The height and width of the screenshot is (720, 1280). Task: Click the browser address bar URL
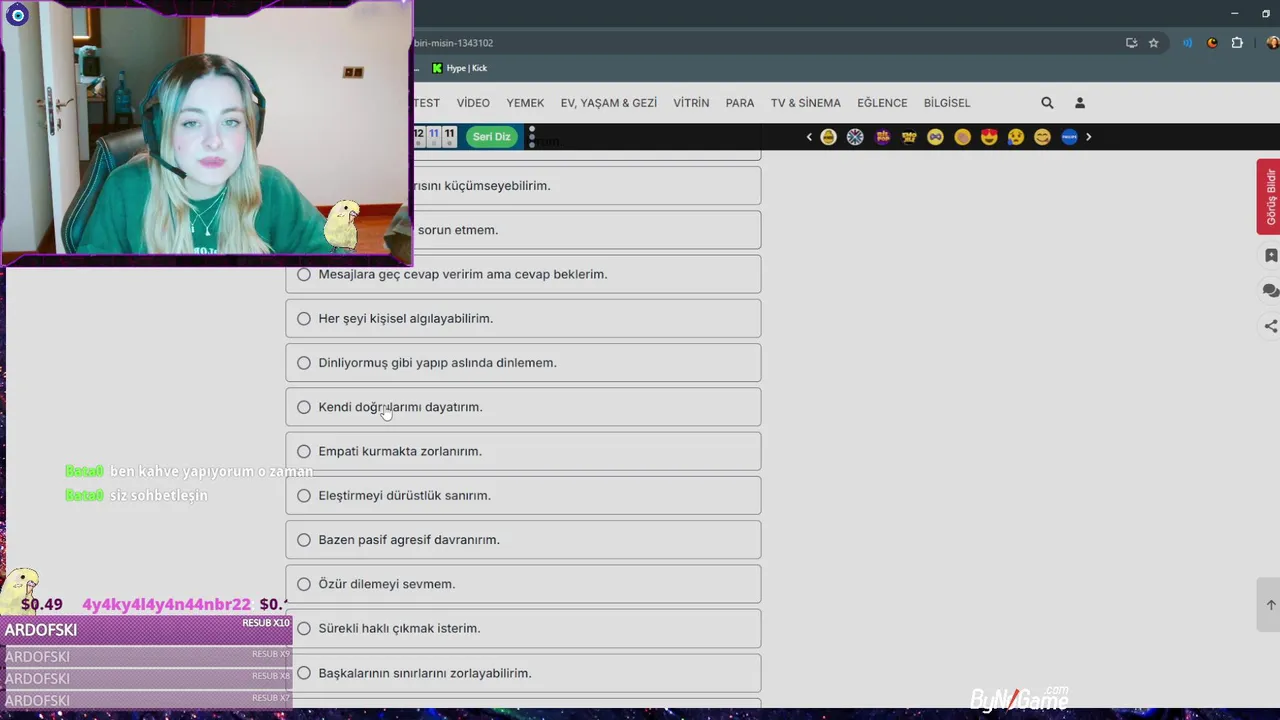453,43
